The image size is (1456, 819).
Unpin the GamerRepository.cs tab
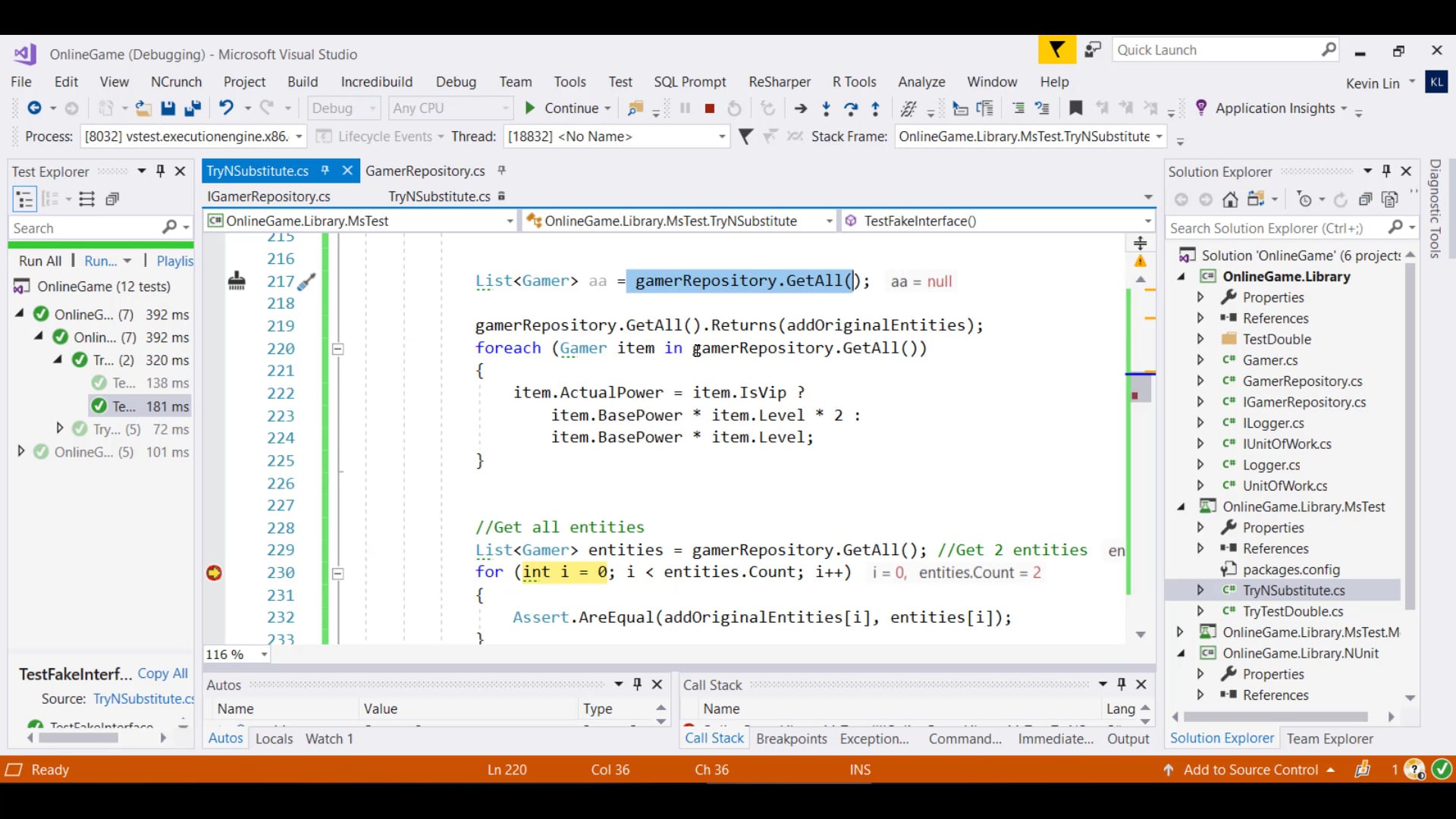click(502, 171)
